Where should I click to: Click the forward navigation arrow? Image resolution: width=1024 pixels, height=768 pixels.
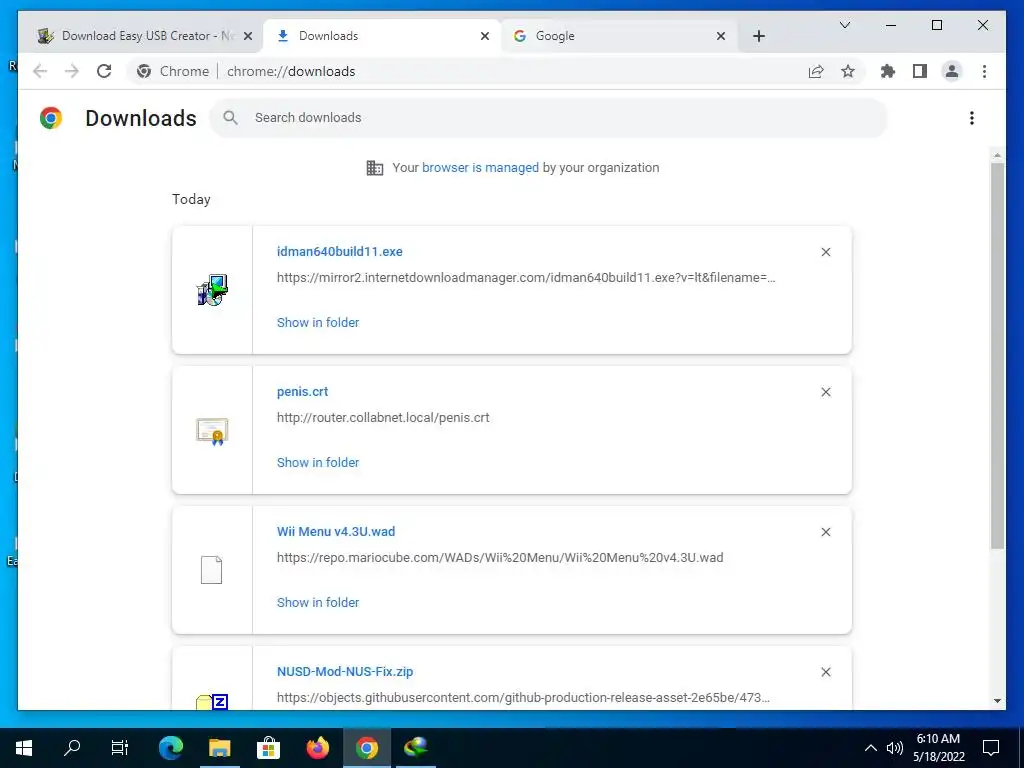pyautogui.click(x=72, y=71)
